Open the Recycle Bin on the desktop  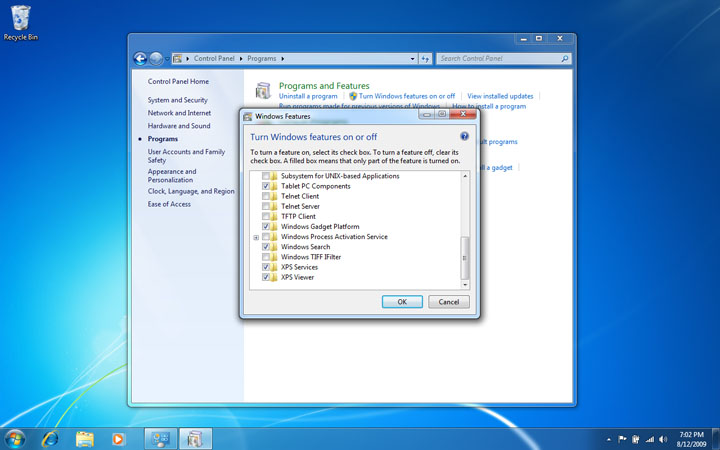pos(20,18)
